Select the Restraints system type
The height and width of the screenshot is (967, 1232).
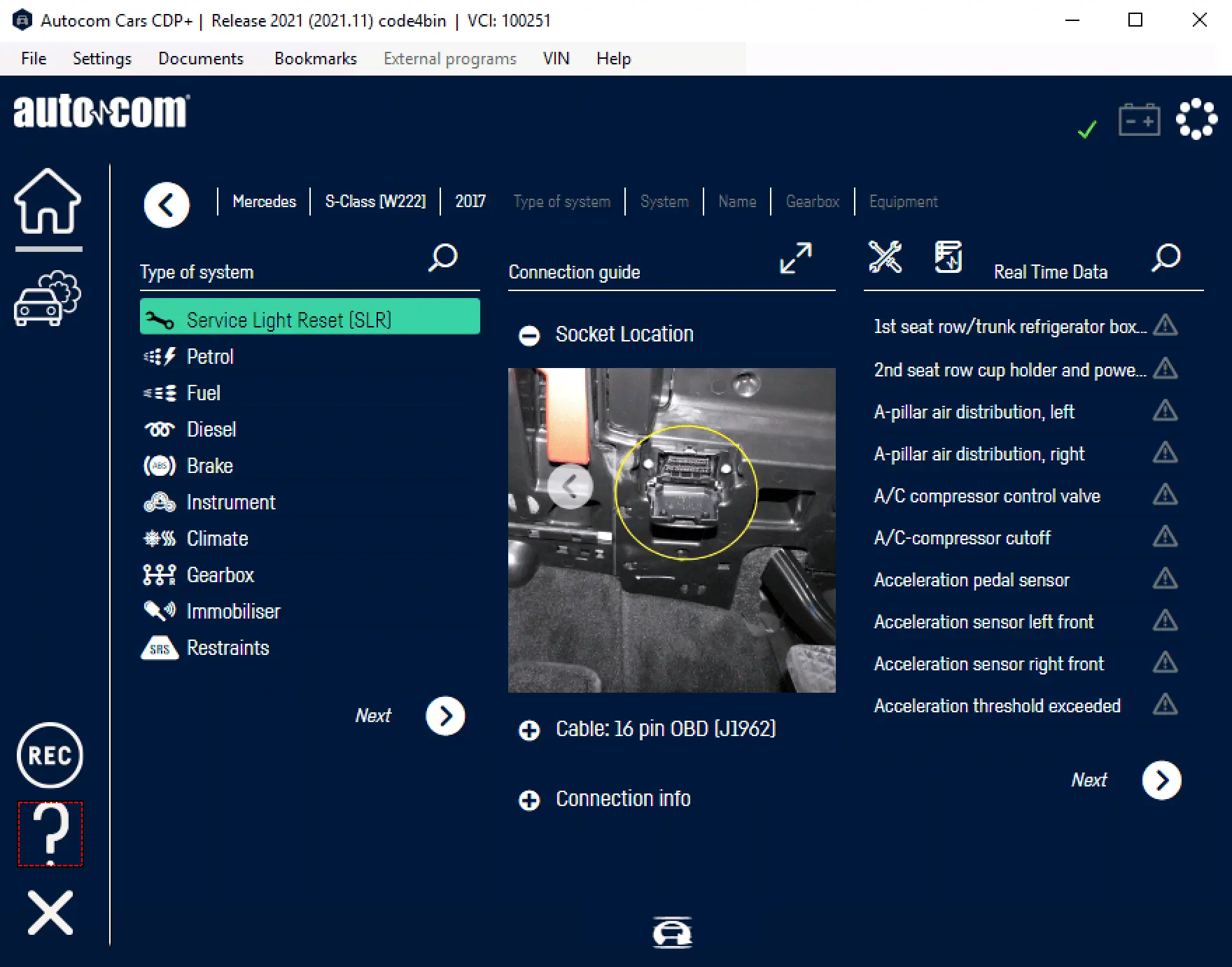tap(310, 648)
